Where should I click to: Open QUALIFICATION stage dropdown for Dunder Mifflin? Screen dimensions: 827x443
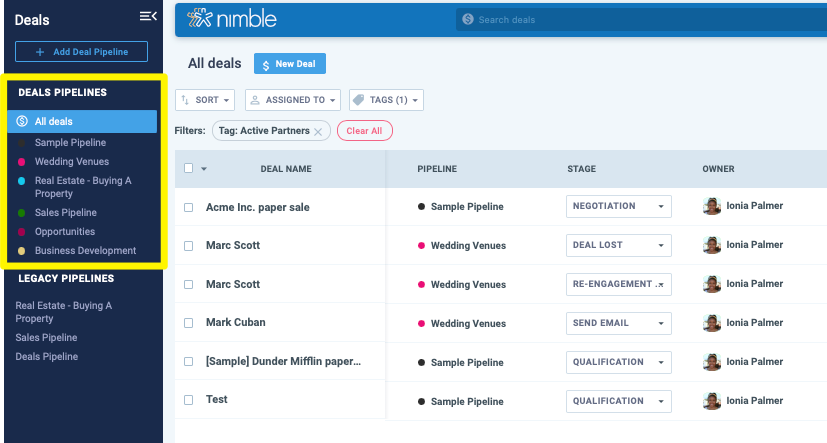click(x=619, y=362)
